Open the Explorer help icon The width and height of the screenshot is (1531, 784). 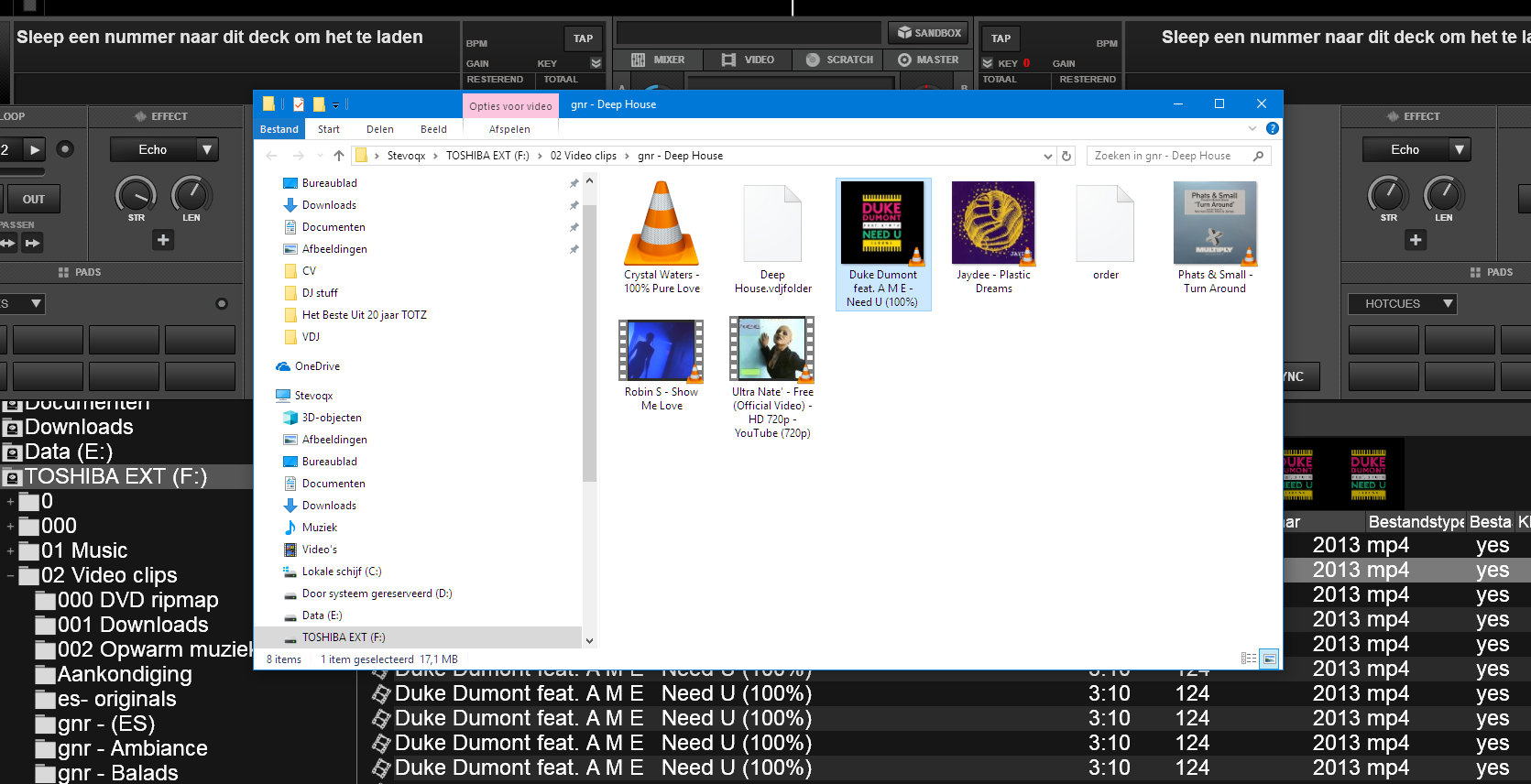[1273, 129]
